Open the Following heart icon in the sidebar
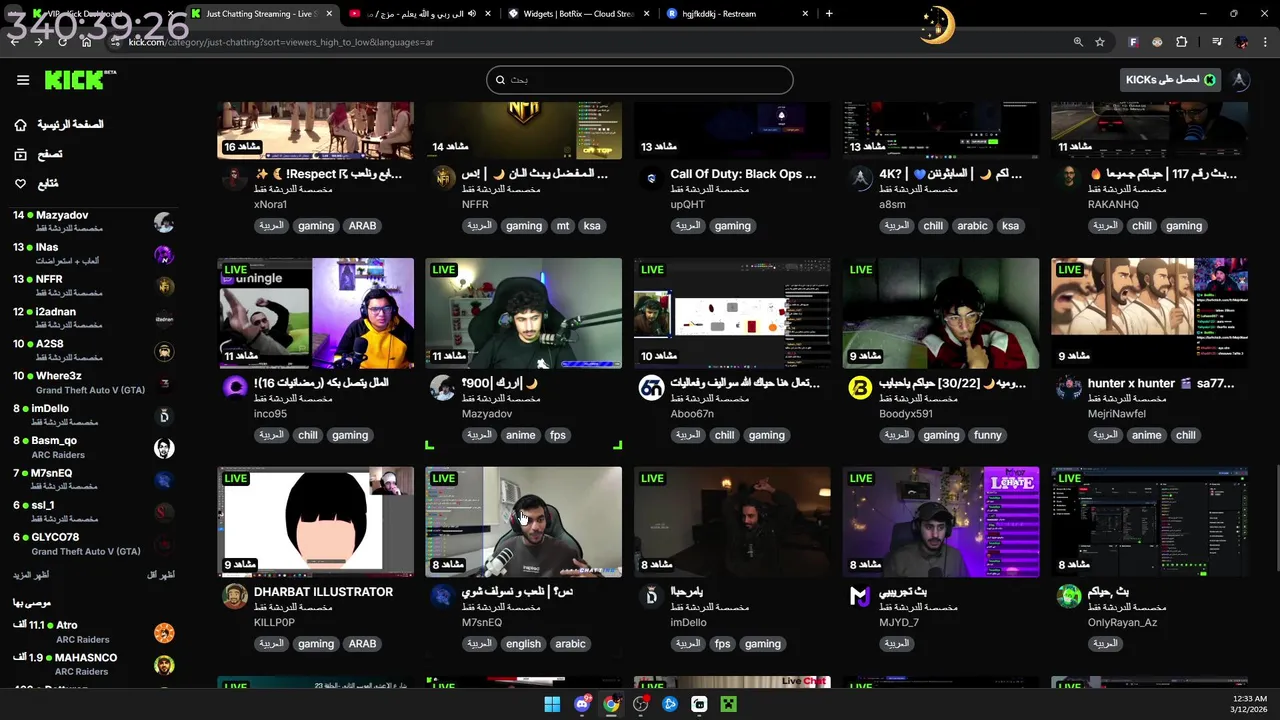Viewport: 1280px width, 720px height. pyautogui.click(x=20, y=184)
